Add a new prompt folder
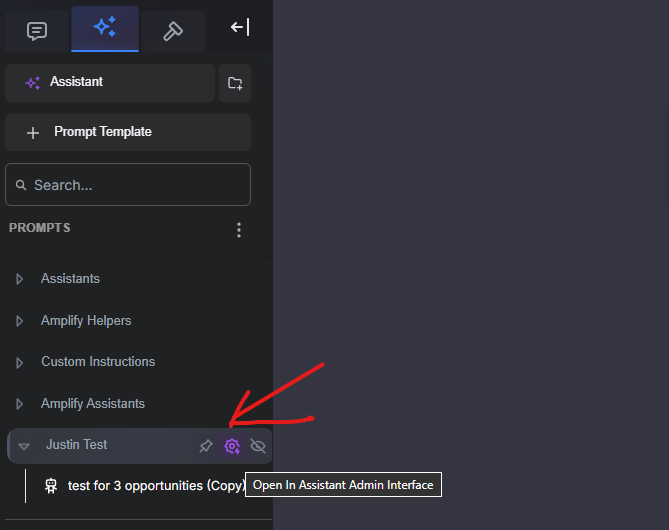The height and width of the screenshot is (530, 669). click(235, 83)
